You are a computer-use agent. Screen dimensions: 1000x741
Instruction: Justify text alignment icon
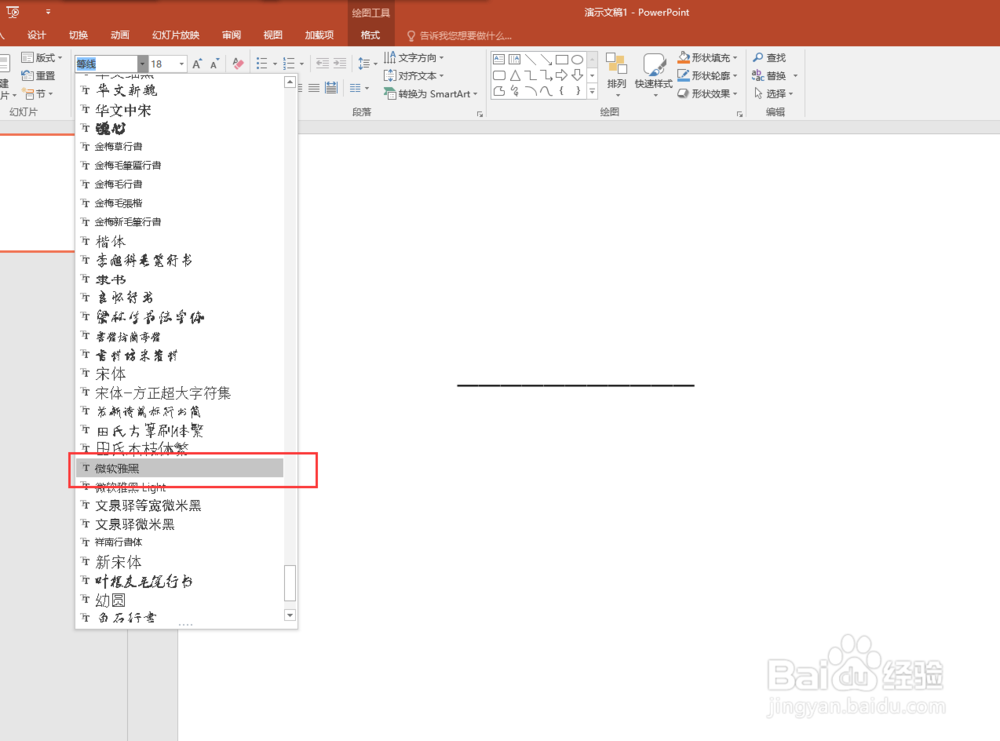pyautogui.click(x=314, y=88)
